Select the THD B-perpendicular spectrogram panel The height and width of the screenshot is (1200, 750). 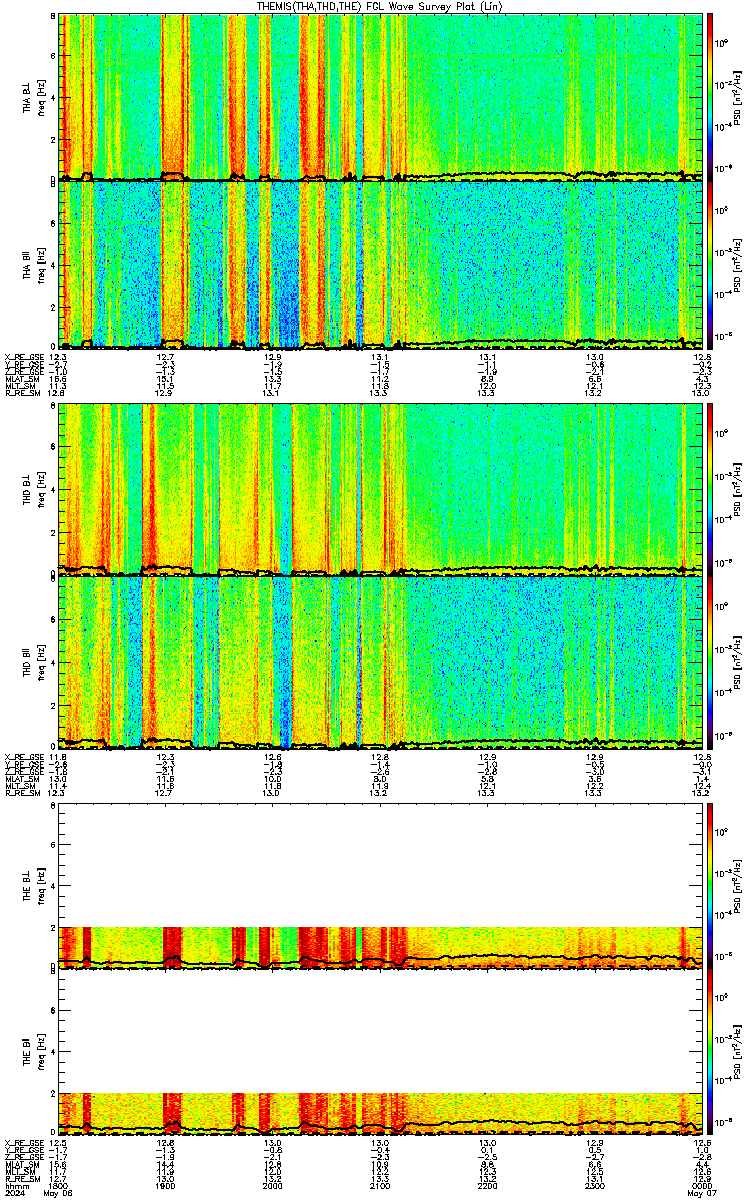382,490
